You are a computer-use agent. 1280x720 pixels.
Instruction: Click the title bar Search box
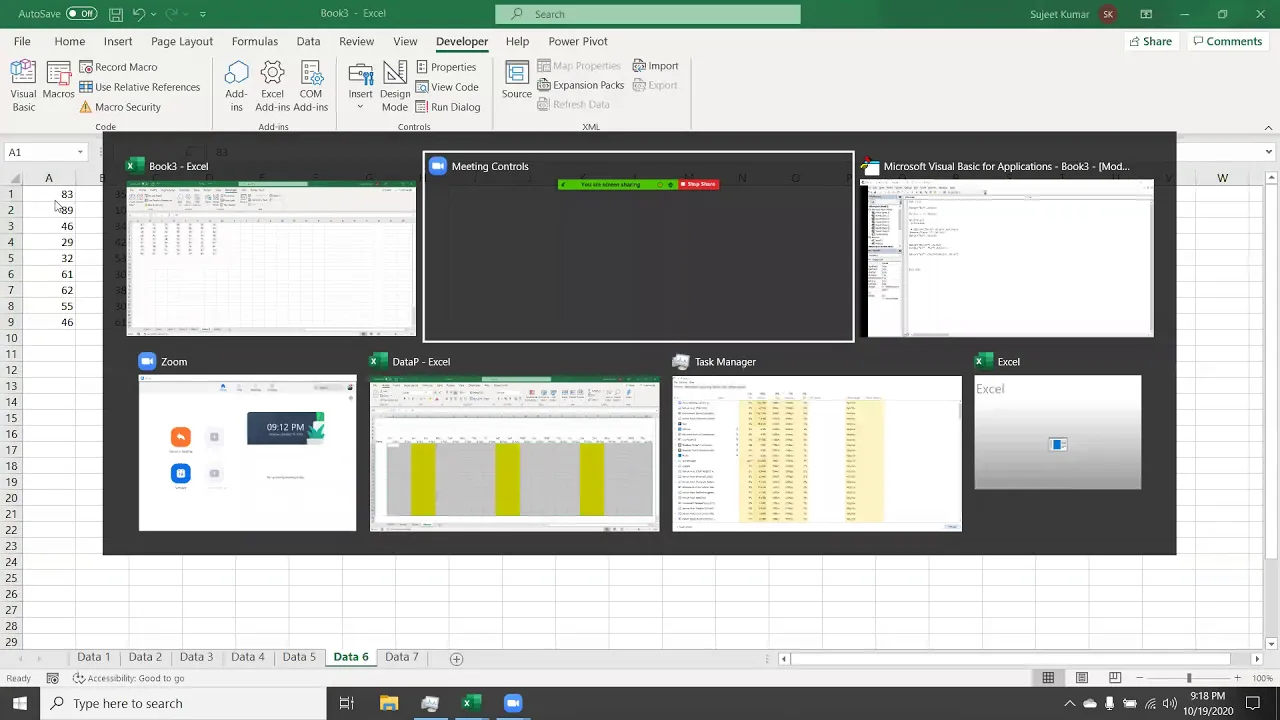coord(648,14)
